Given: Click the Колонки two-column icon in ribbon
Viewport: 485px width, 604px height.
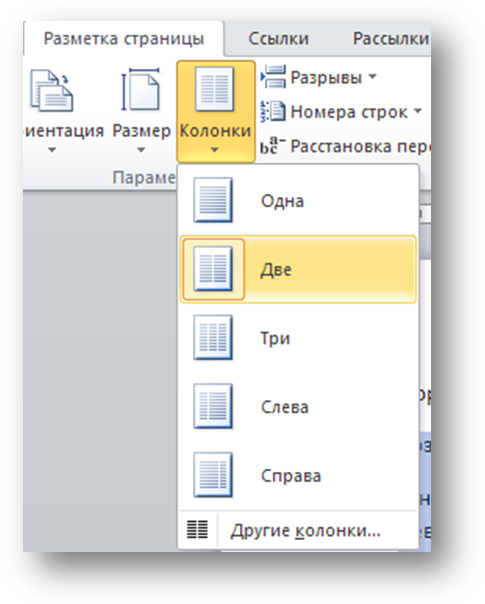Looking at the screenshot, I should [215, 89].
